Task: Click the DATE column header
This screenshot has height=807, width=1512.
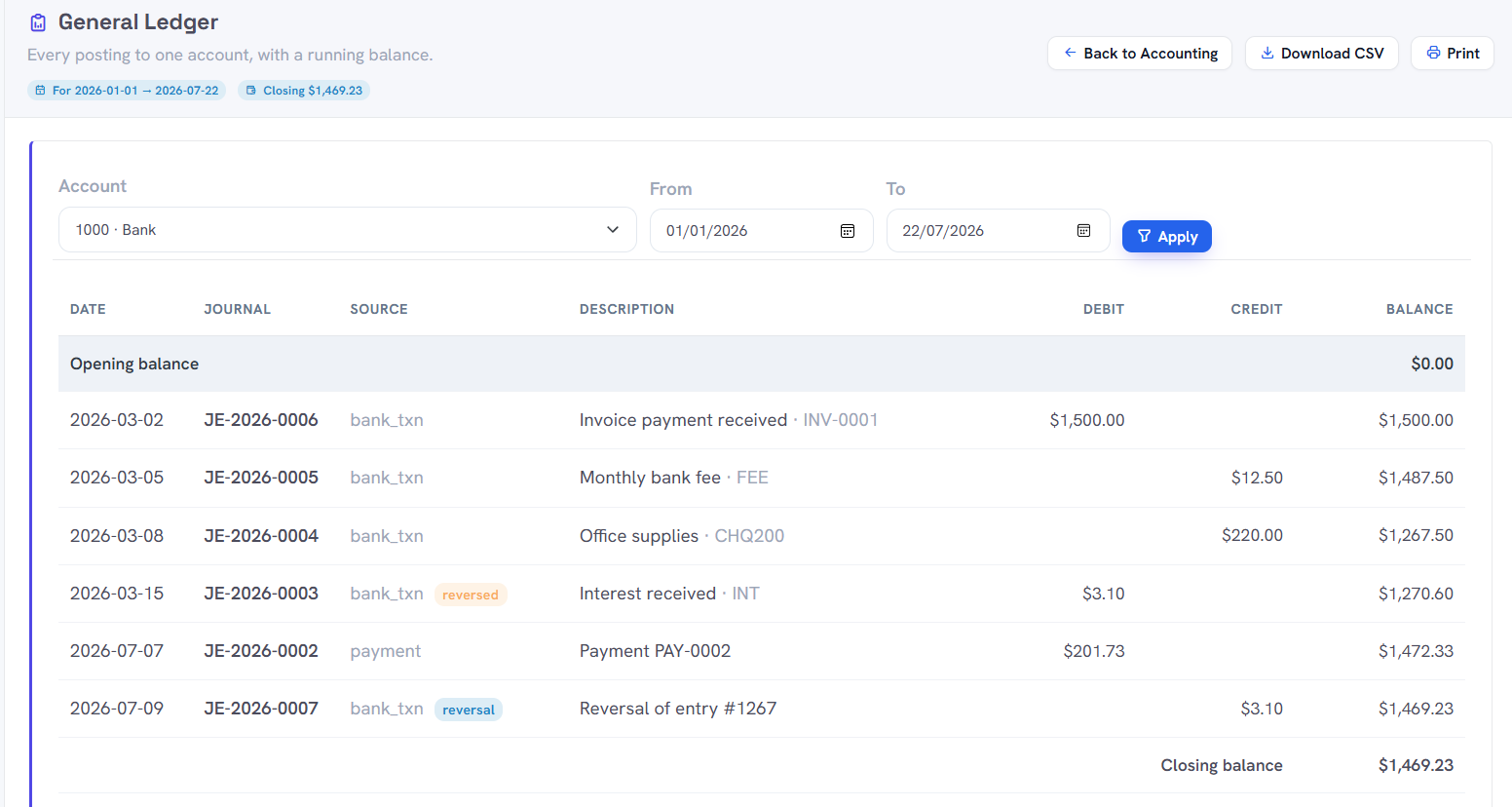Action: coord(88,309)
